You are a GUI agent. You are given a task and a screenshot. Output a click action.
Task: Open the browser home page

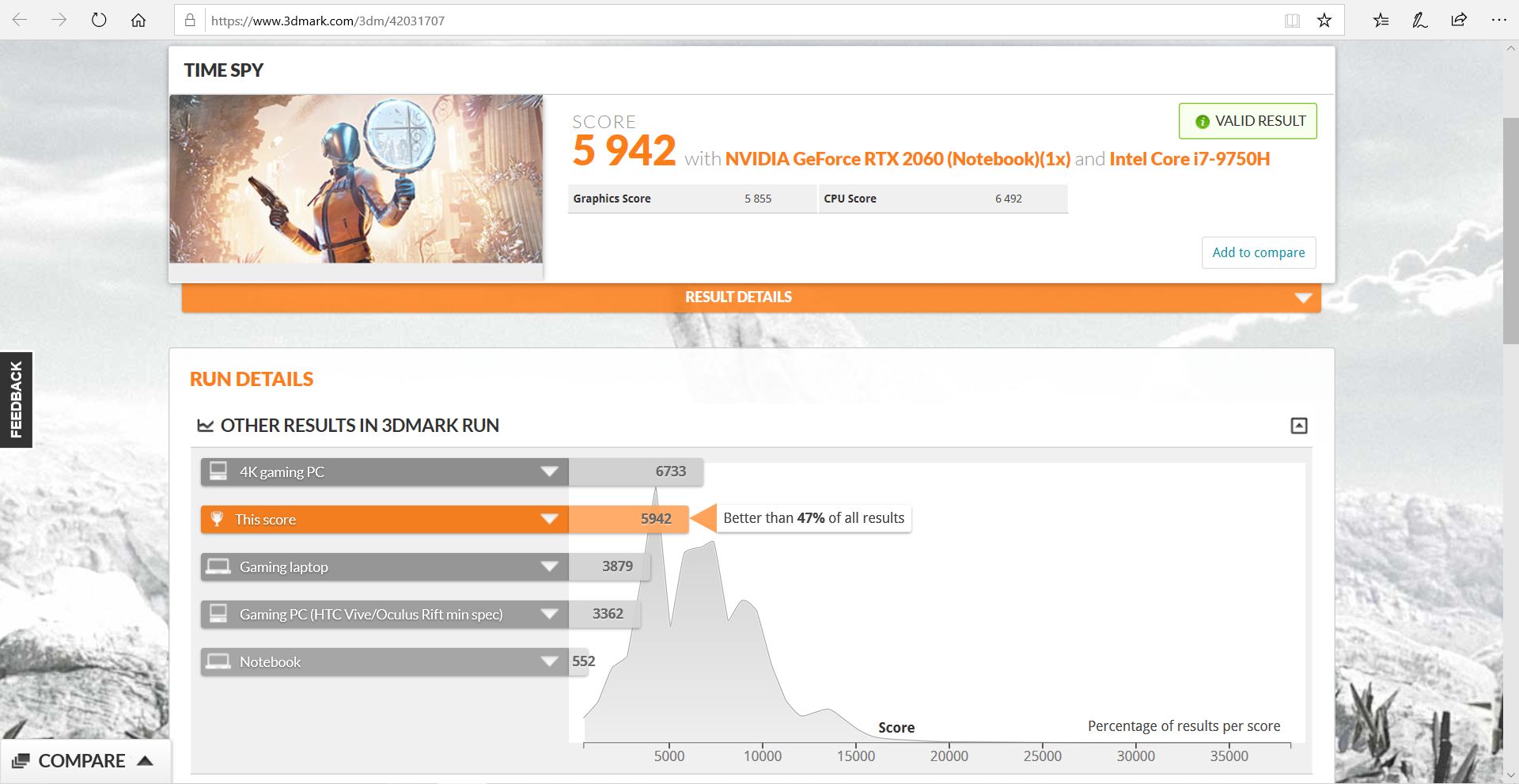point(138,20)
